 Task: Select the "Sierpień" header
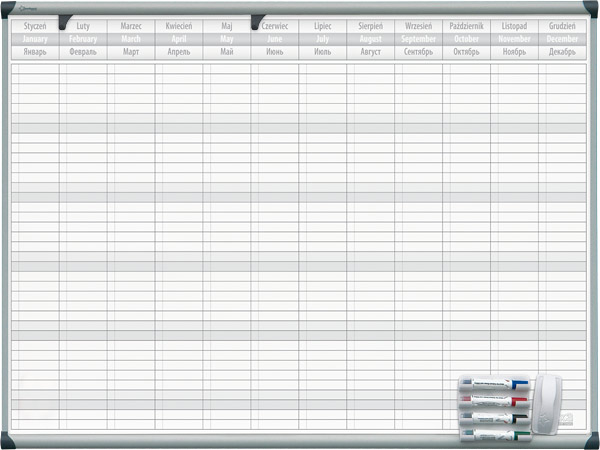click(x=370, y=26)
